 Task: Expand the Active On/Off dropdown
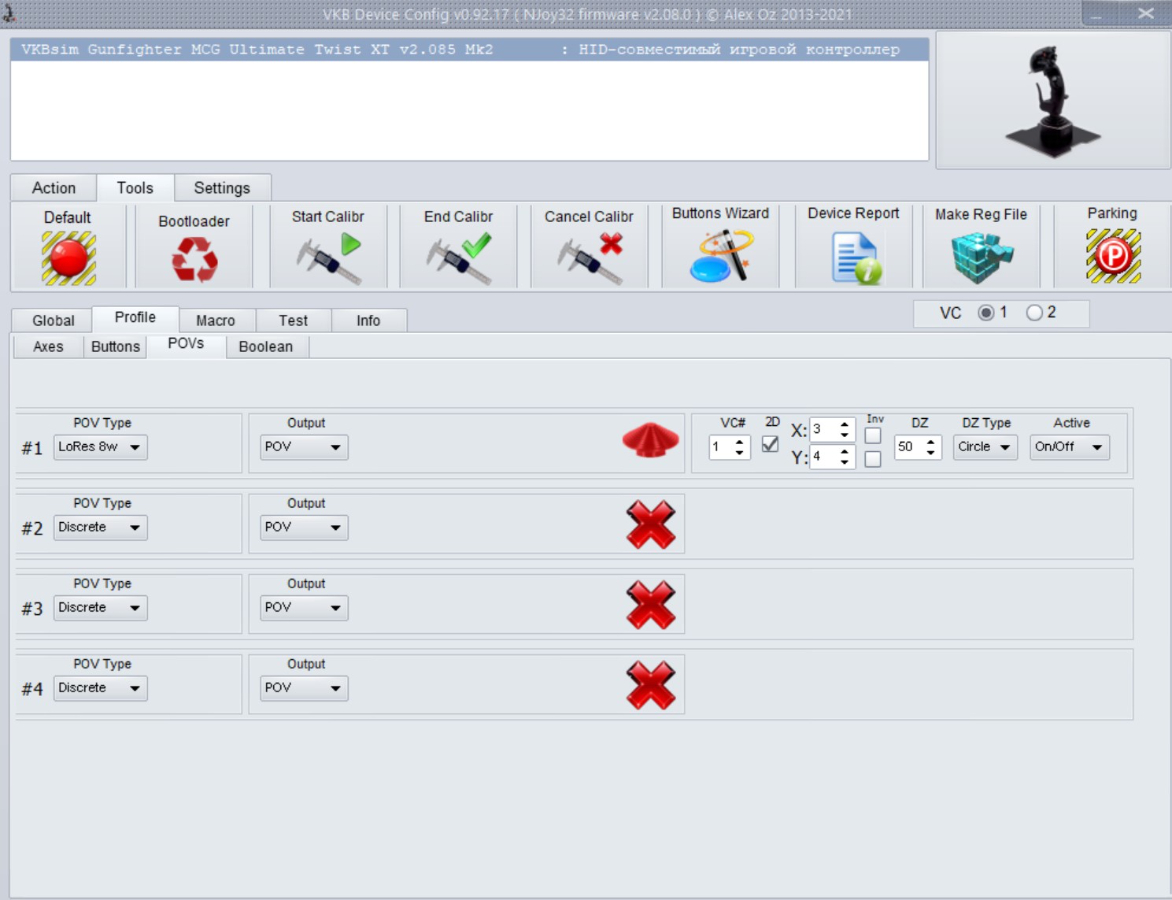(1069, 447)
